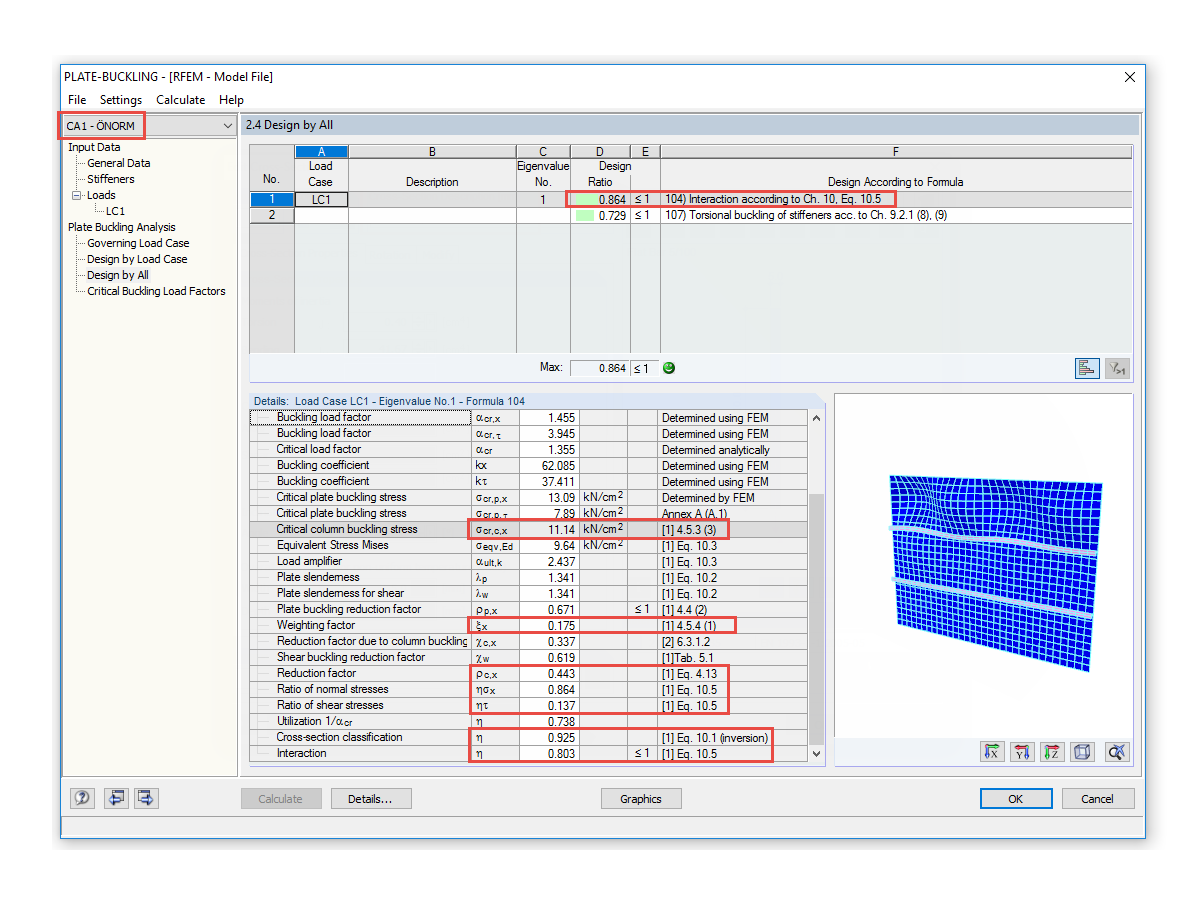Select row No. 2 header
1200x900 pixels.
click(272, 215)
